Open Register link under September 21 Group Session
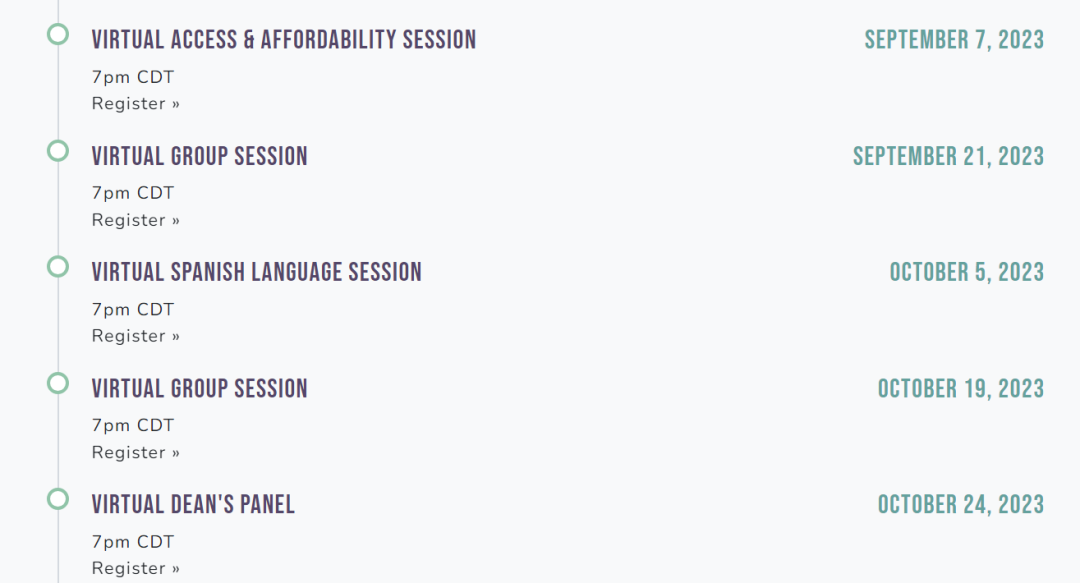1080x583 pixels. 136,220
